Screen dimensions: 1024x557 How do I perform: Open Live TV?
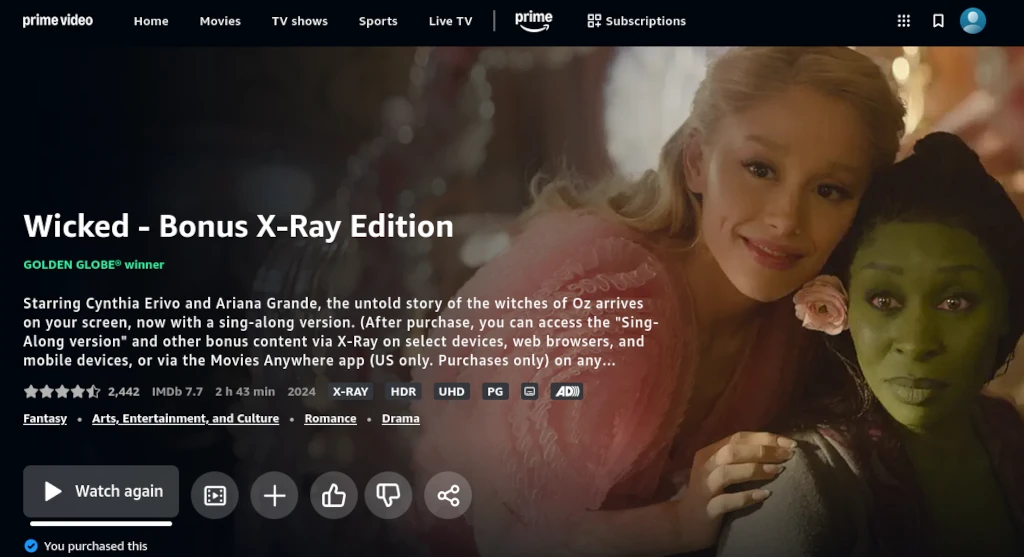[450, 21]
